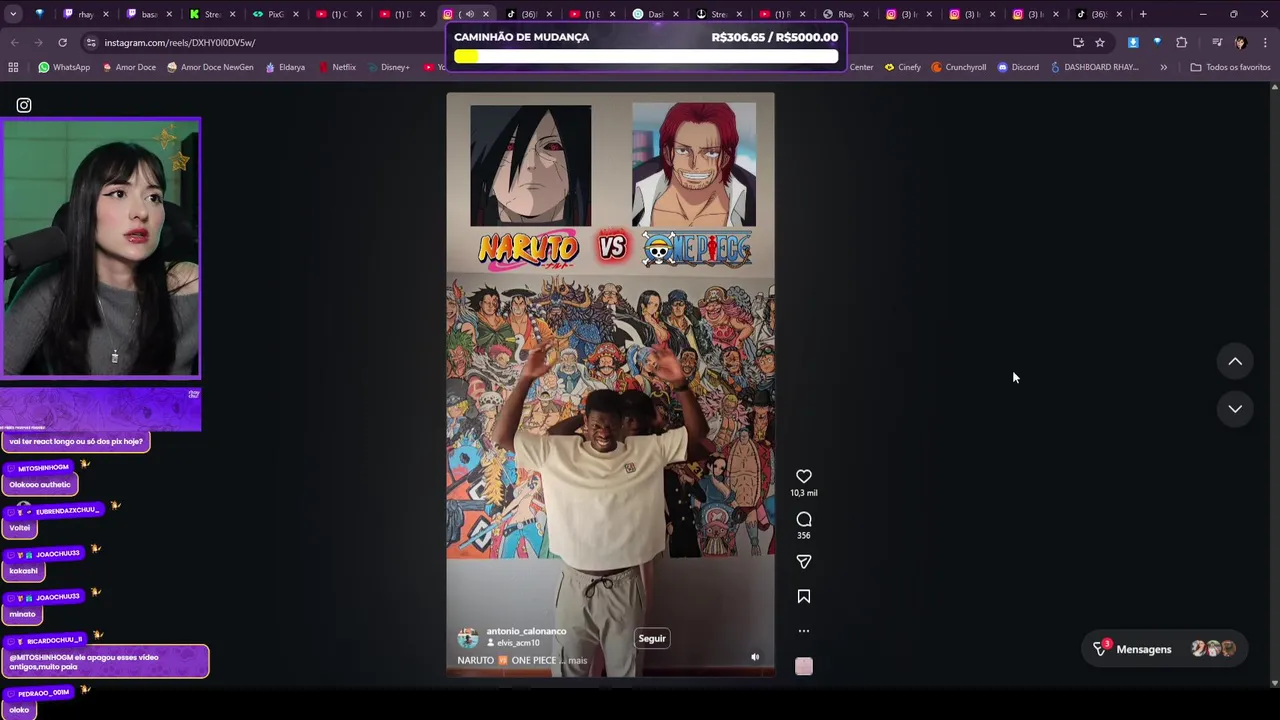
Task: Open the Extensions puzzle icon
Action: 1182,43
